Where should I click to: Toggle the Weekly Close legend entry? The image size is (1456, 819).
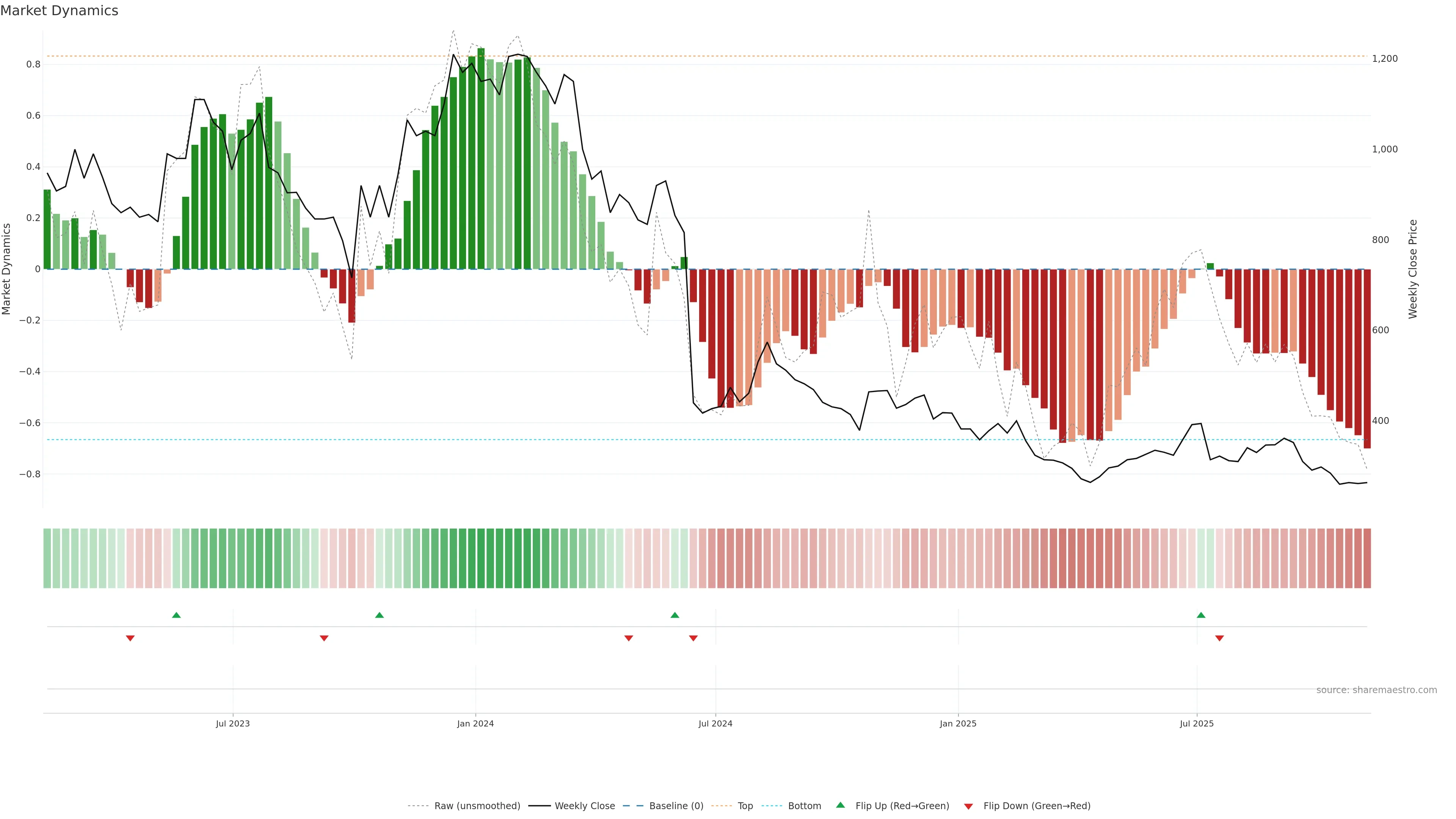point(584,806)
